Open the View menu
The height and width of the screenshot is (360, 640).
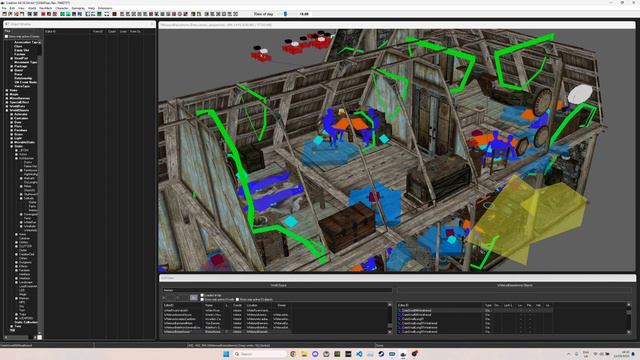[21, 8]
